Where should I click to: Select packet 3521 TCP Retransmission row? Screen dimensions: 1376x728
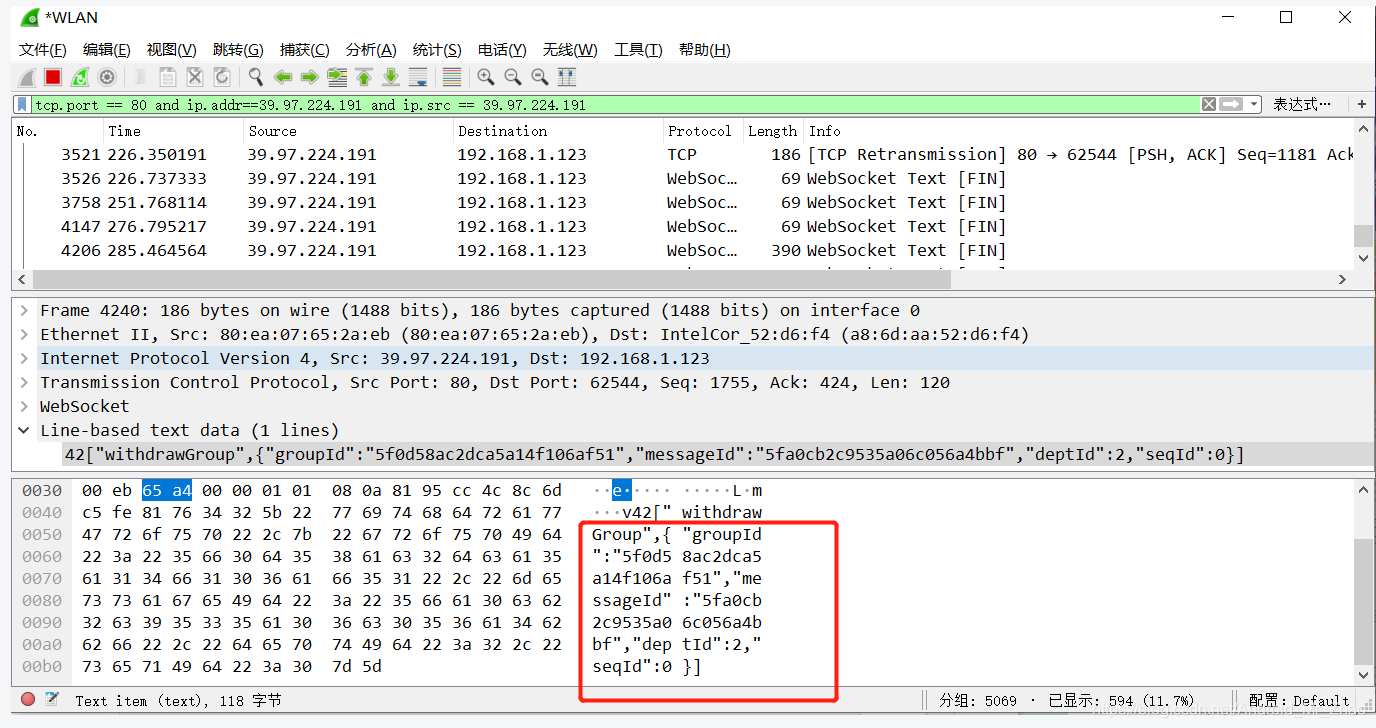683,155
